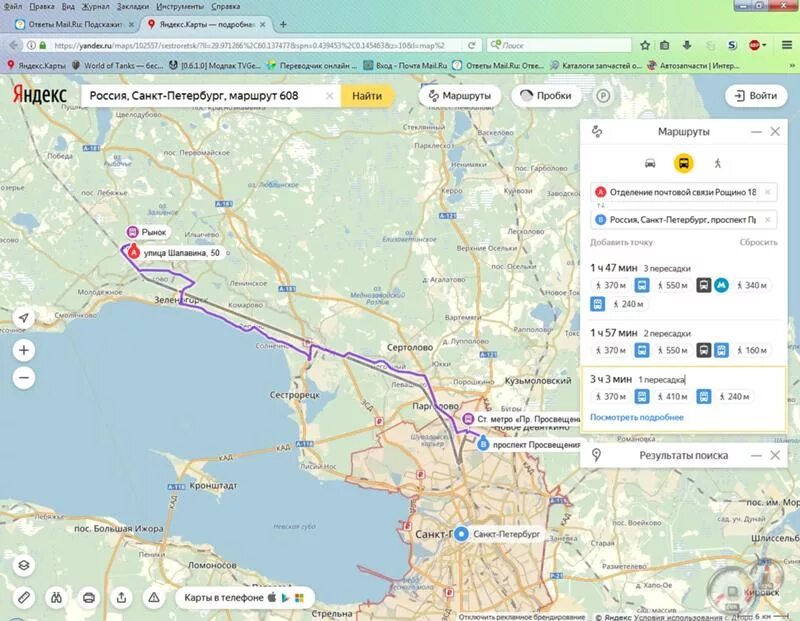
Task: Select the 1 ч 57 мин route option
Action: pos(683,343)
